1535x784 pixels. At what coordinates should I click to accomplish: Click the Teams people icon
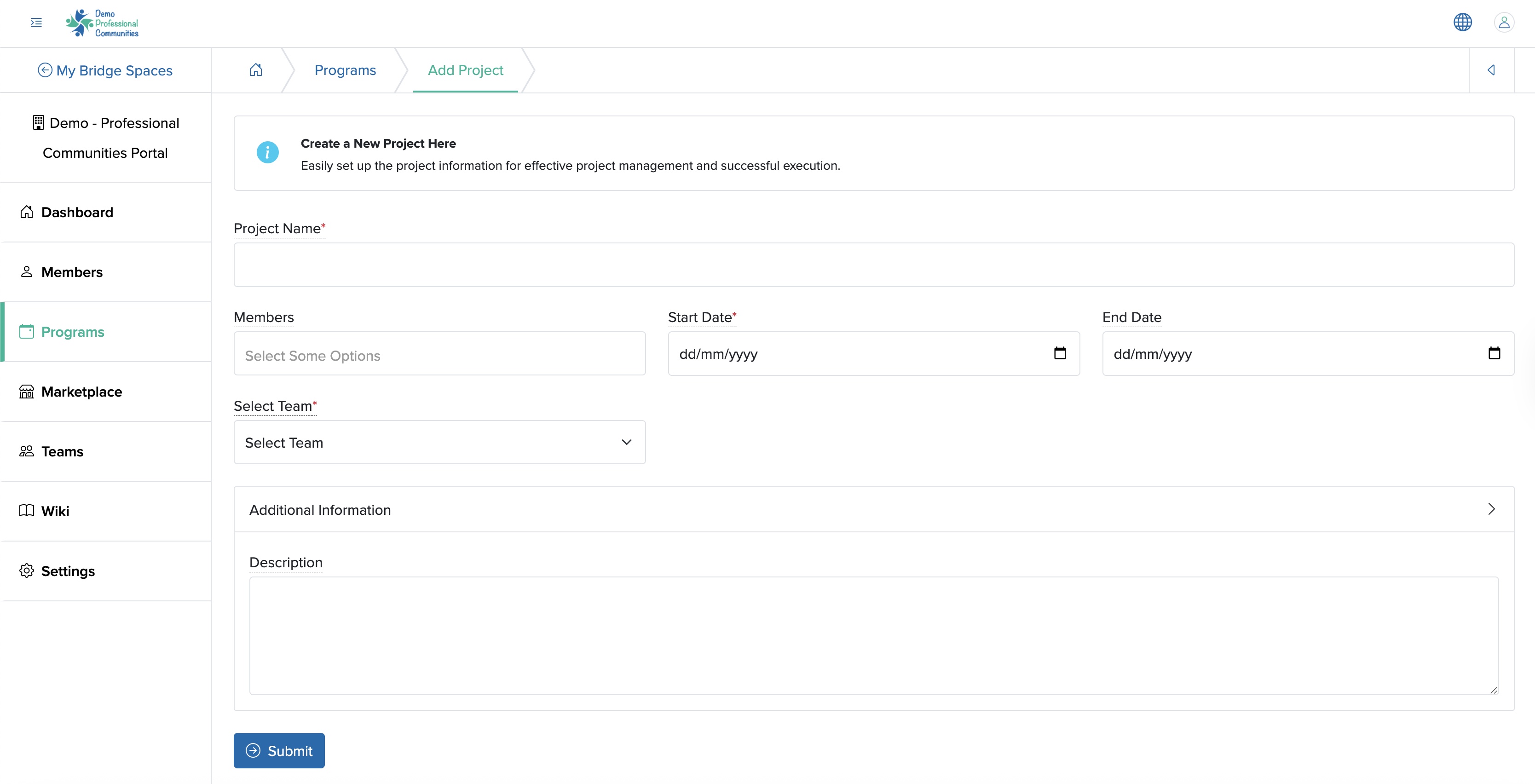click(x=26, y=451)
